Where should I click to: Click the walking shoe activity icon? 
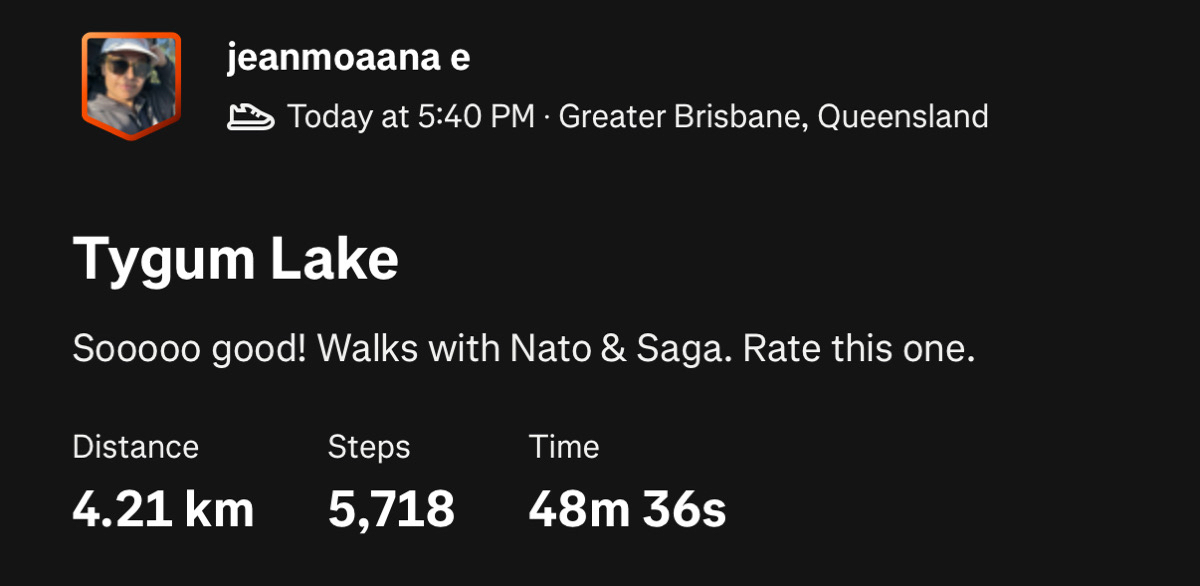click(251, 117)
